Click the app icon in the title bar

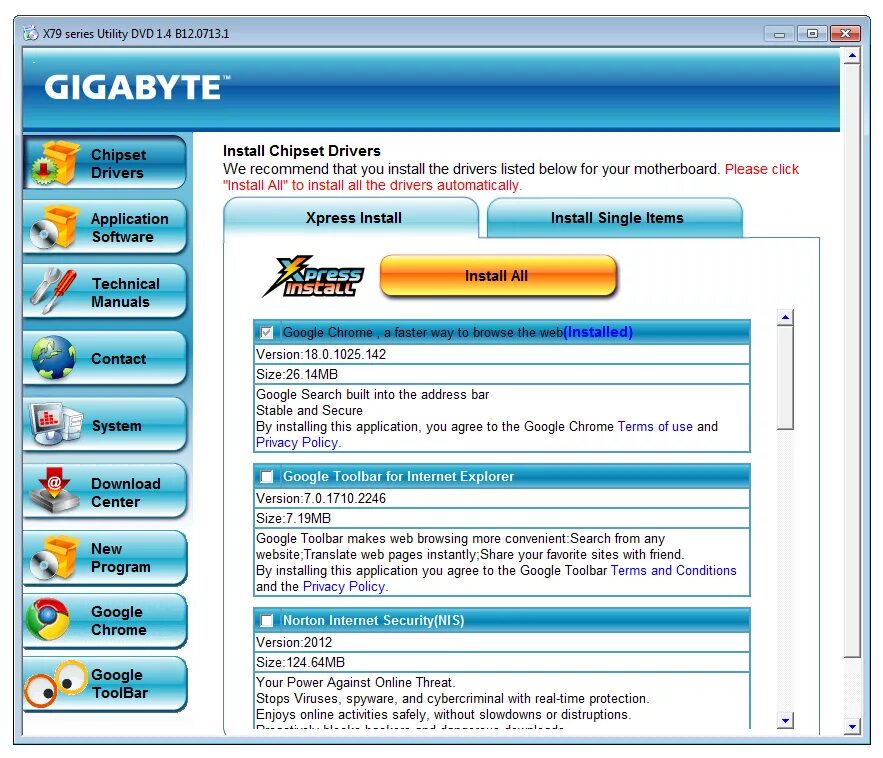point(30,33)
